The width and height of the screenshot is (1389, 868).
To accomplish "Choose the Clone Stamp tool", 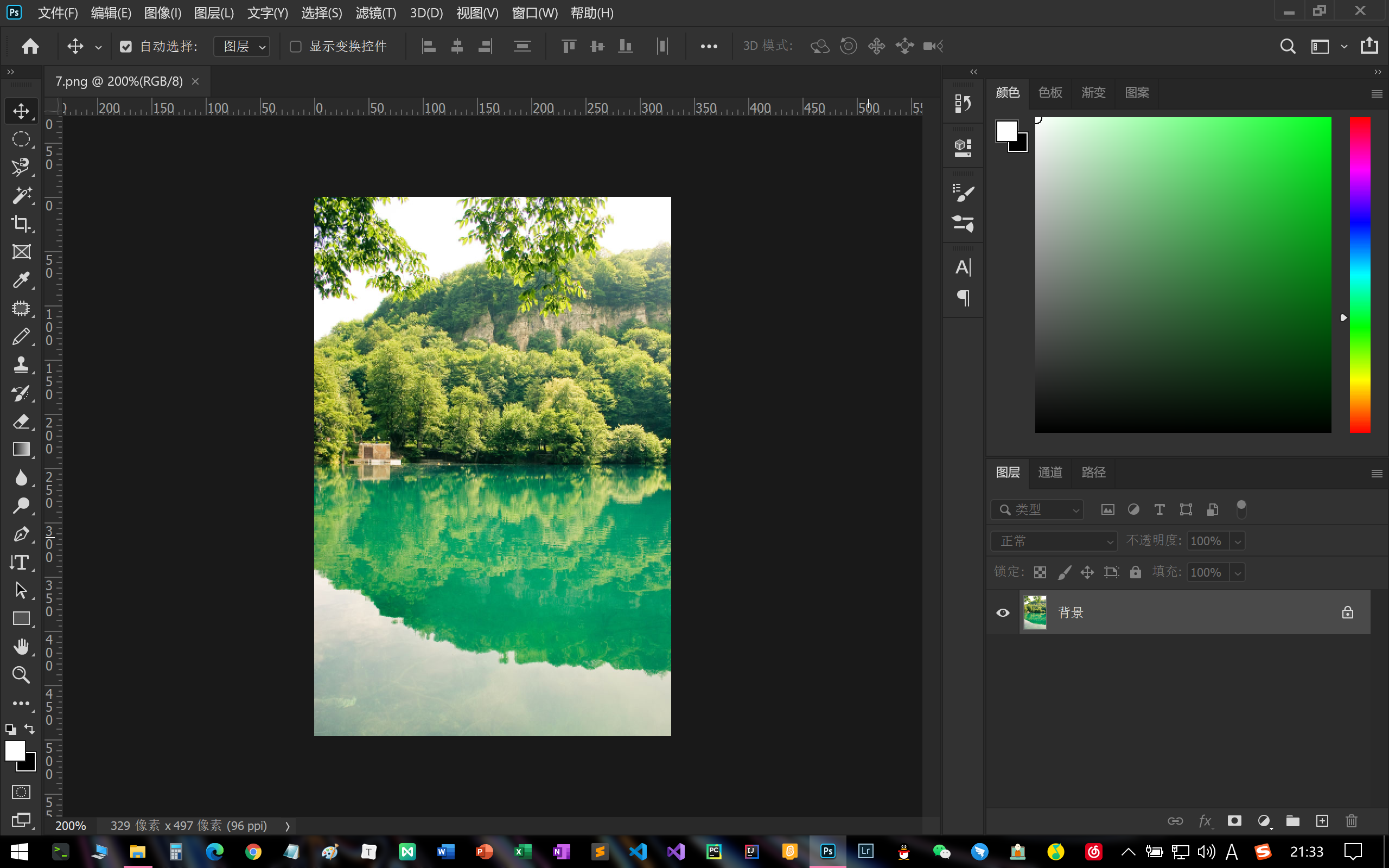I will pyautogui.click(x=21, y=365).
